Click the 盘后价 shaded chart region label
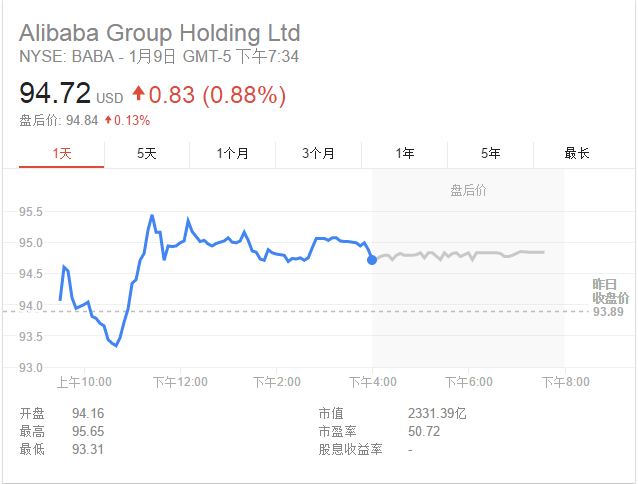This screenshot has height=484, width=638. point(468,189)
